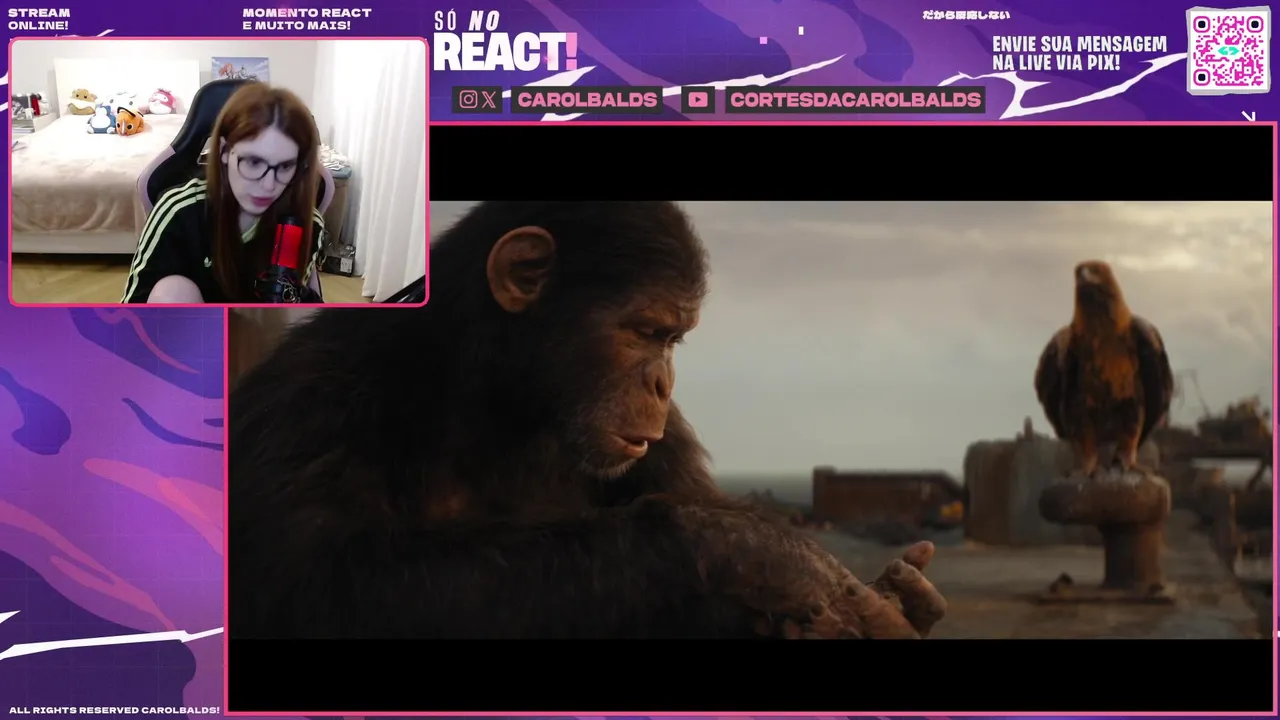Click 'MOMENTO REACT E MUITO MAIS!' text

tap(307, 19)
